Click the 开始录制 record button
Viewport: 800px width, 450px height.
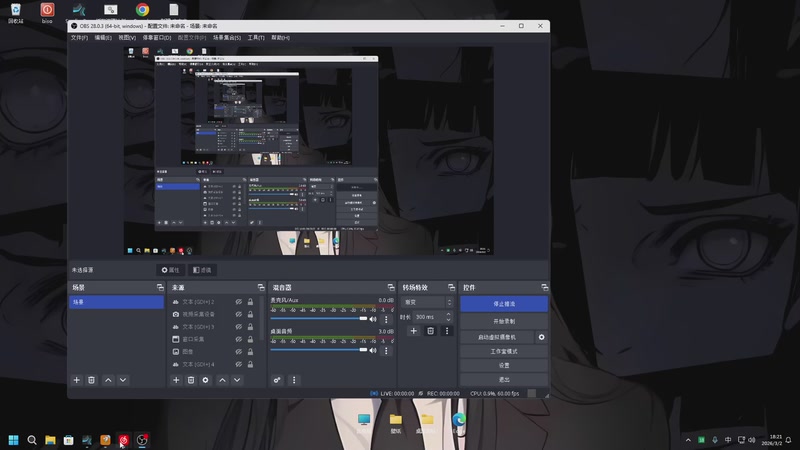(504, 321)
